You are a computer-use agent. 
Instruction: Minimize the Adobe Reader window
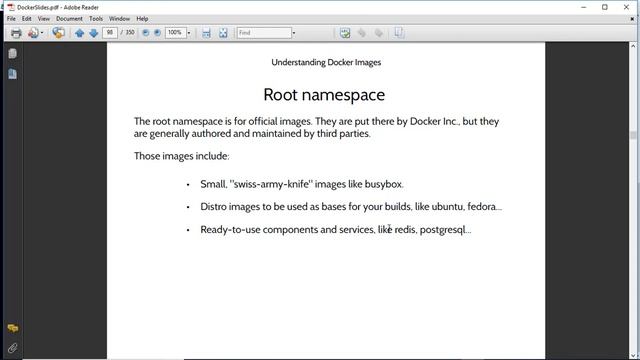pyautogui.click(x=584, y=7)
